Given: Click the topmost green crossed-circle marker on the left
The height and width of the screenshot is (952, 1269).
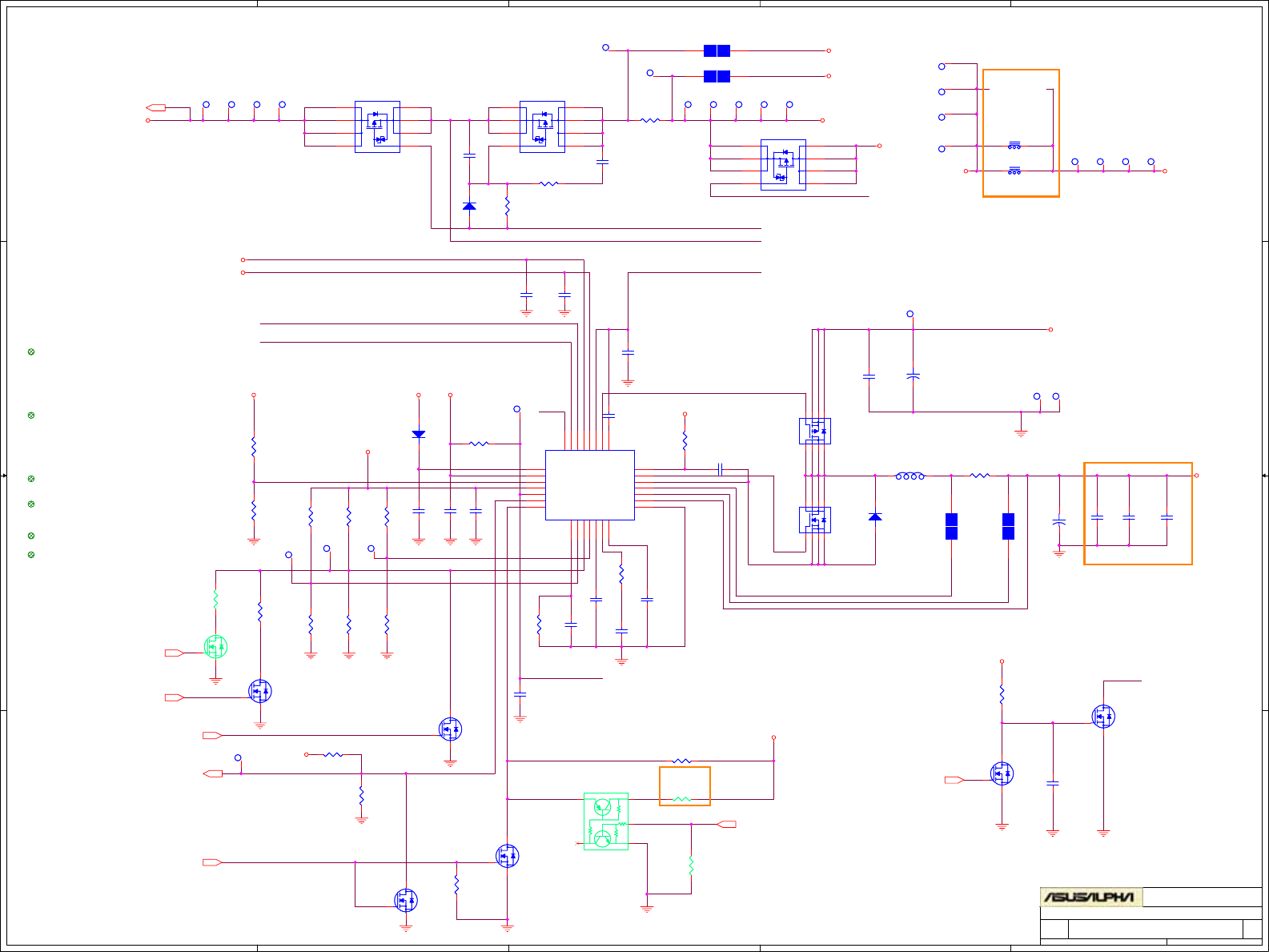Looking at the screenshot, I should coord(31,351).
